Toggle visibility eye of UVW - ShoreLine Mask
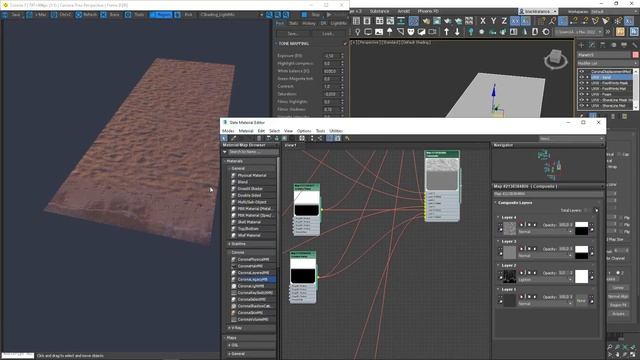Screen dimensions: 640x360 pyautogui.click(x=582, y=100)
